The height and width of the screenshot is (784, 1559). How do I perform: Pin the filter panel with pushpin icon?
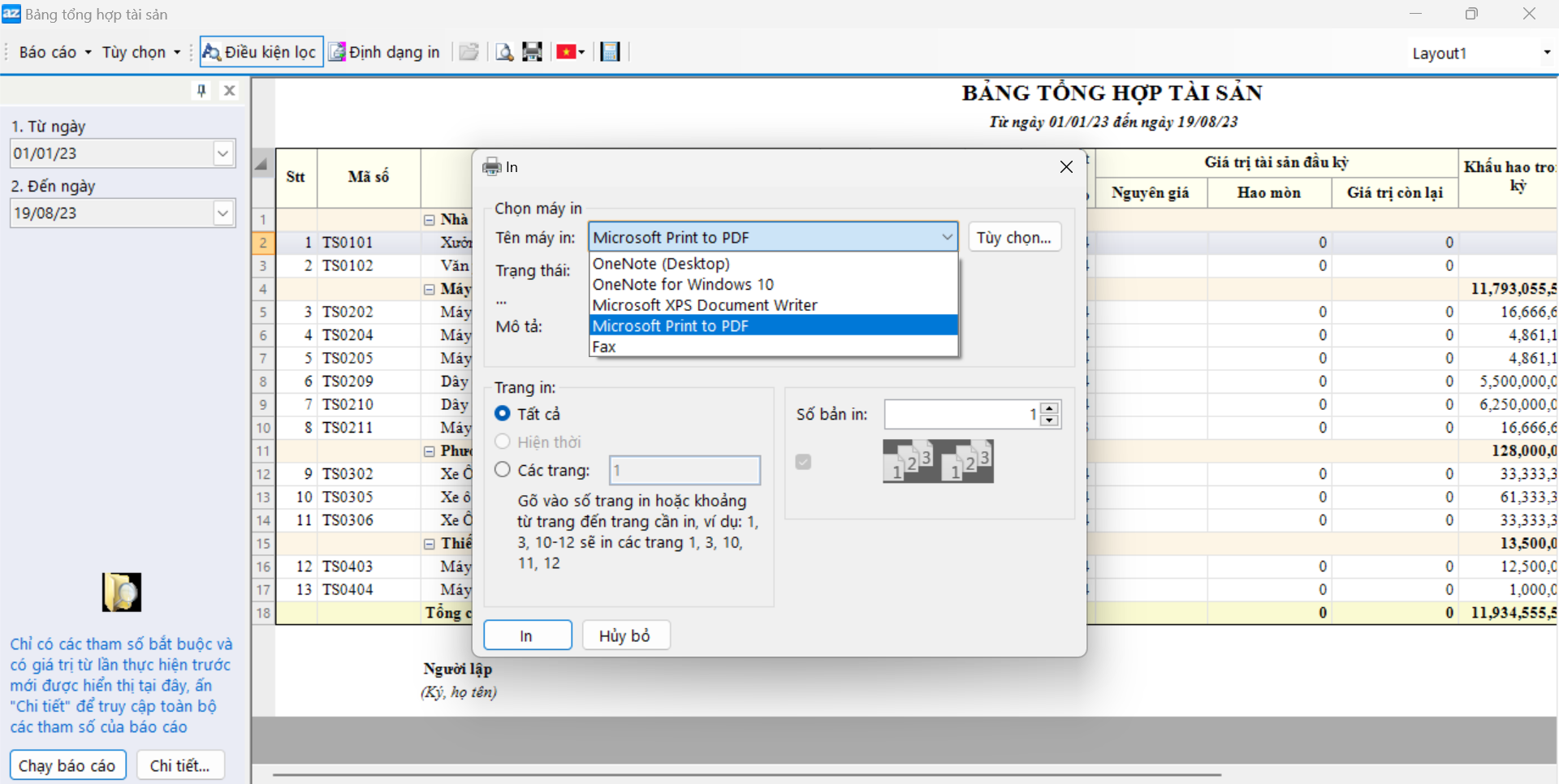pyautogui.click(x=201, y=90)
